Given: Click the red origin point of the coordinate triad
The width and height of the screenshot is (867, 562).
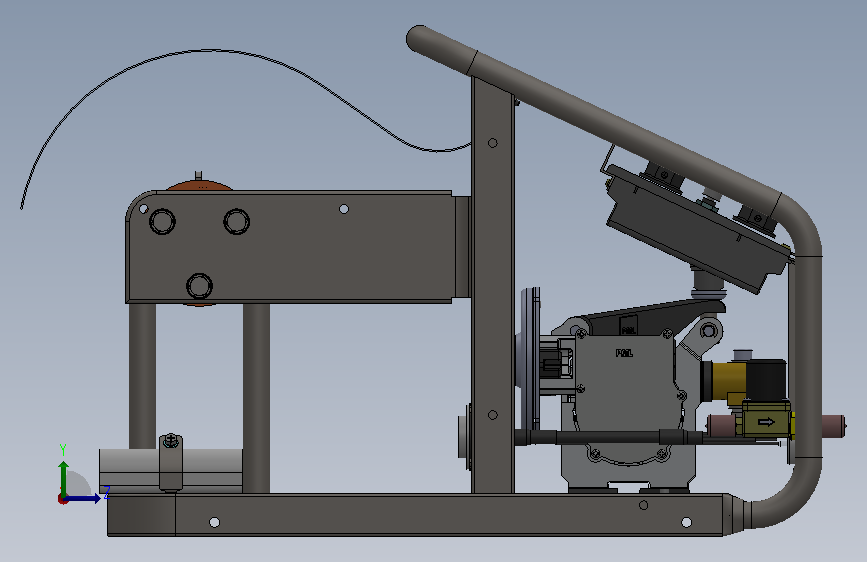Looking at the screenshot, I should pos(62,499).
